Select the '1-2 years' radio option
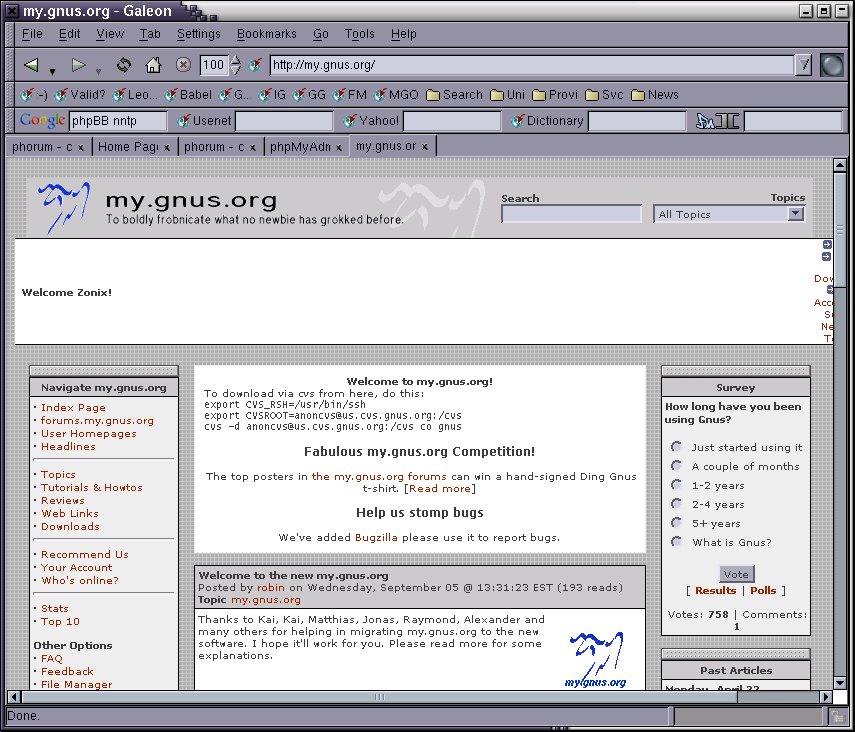Viewport: 855px width, 732px height. 676,485
